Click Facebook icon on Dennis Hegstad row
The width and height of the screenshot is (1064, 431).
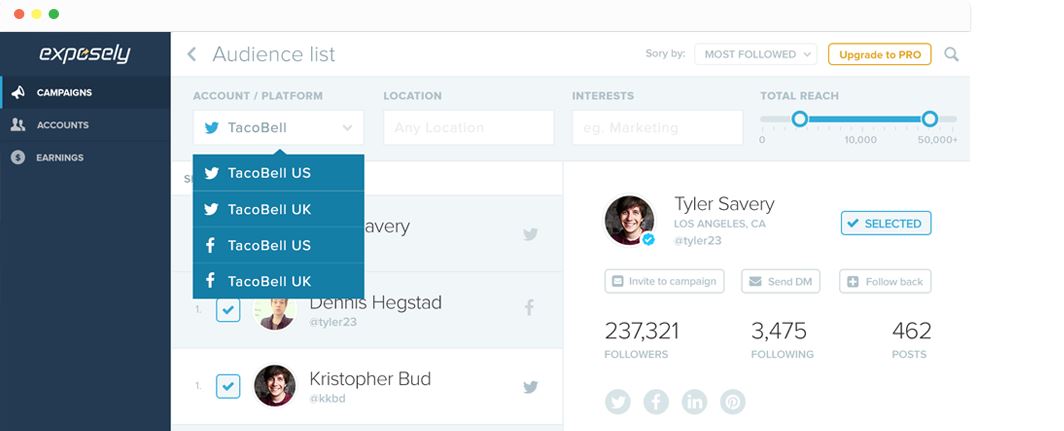click(529, 308)
